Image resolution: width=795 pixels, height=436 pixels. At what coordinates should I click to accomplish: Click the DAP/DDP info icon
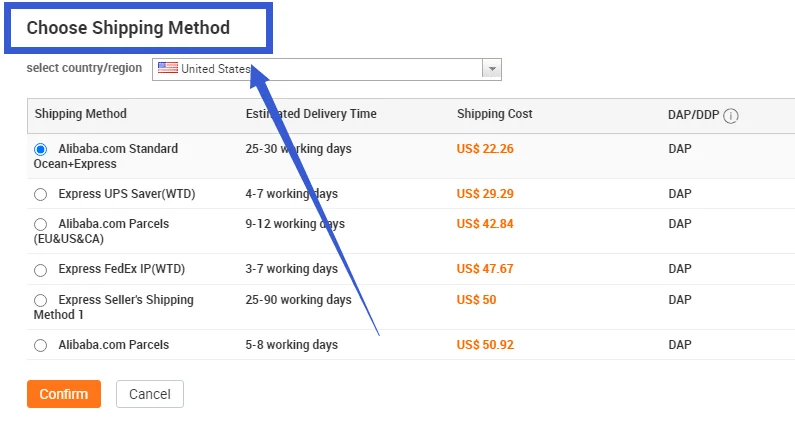coord(731,116)
